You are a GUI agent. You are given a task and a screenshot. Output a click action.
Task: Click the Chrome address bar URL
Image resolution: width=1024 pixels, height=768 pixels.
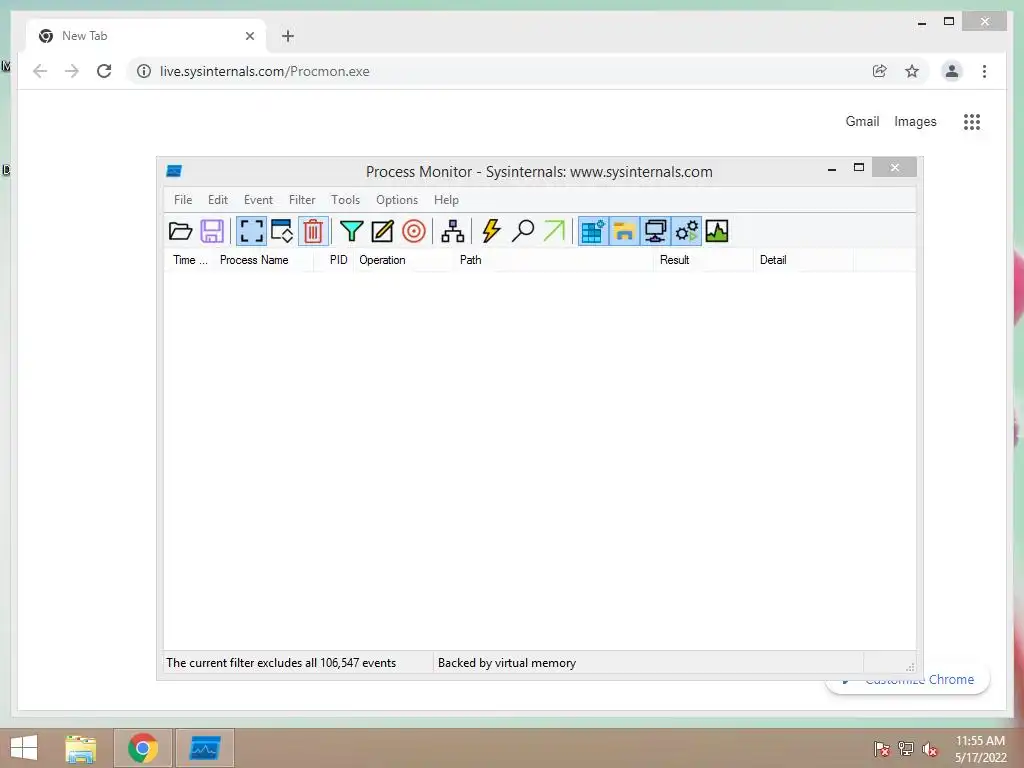tap(264, 71)
